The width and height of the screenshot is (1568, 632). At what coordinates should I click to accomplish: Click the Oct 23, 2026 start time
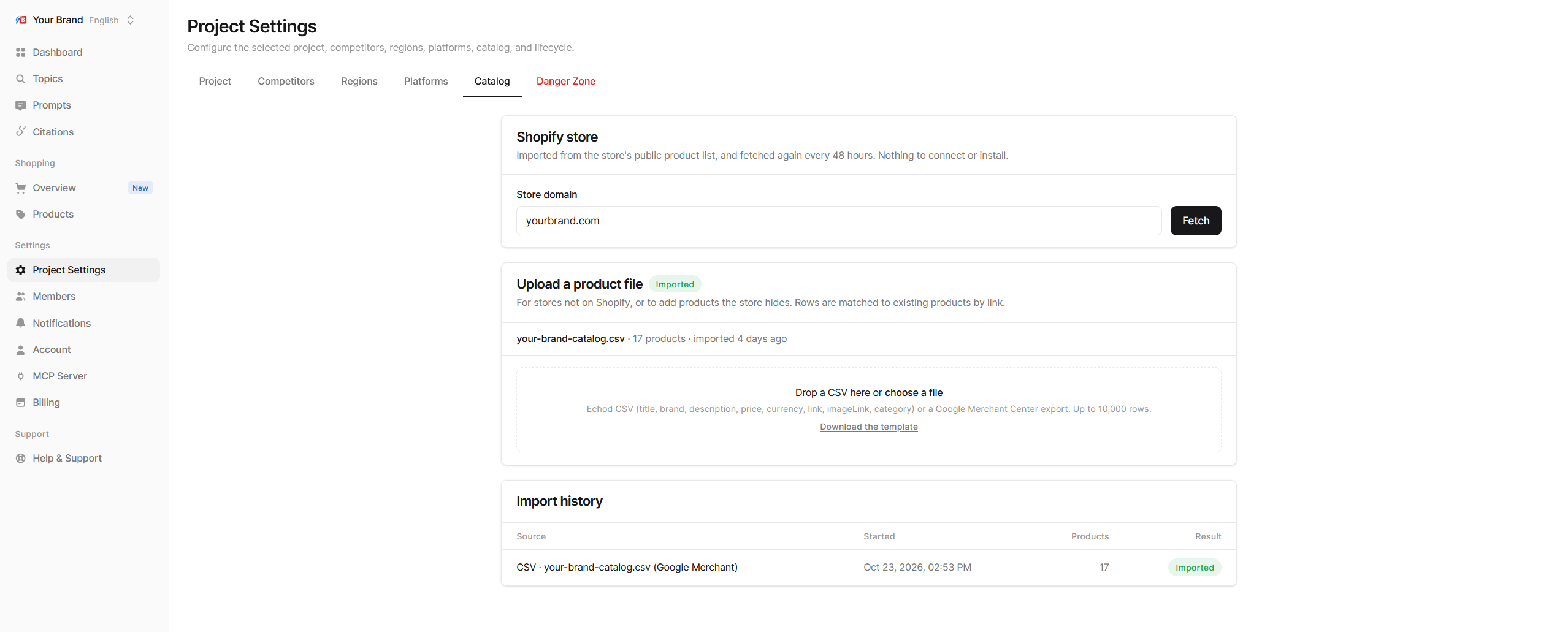pyautogui.click(x=917, y=568)
